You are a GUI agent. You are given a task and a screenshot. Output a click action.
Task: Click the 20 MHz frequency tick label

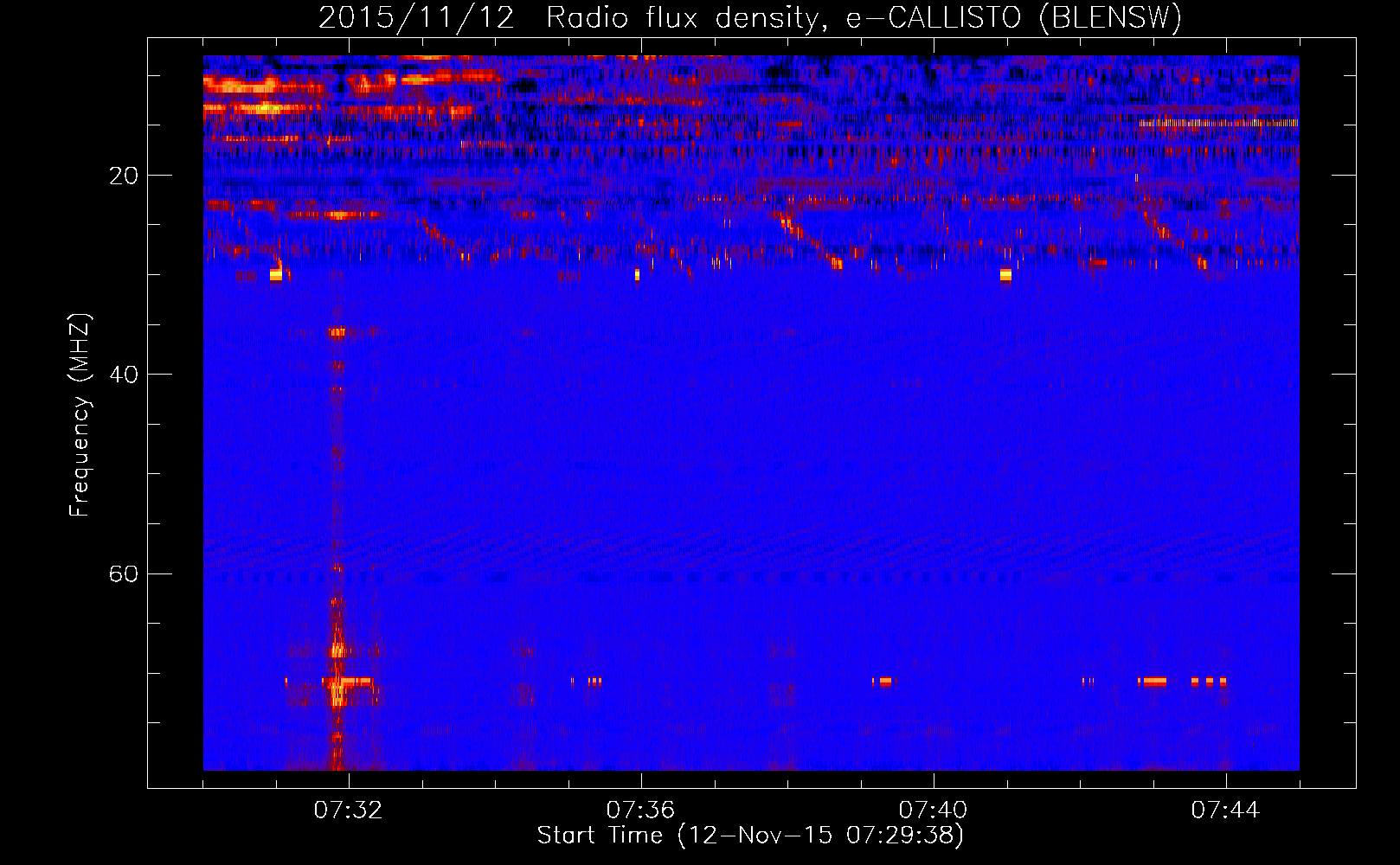(124, 176)
